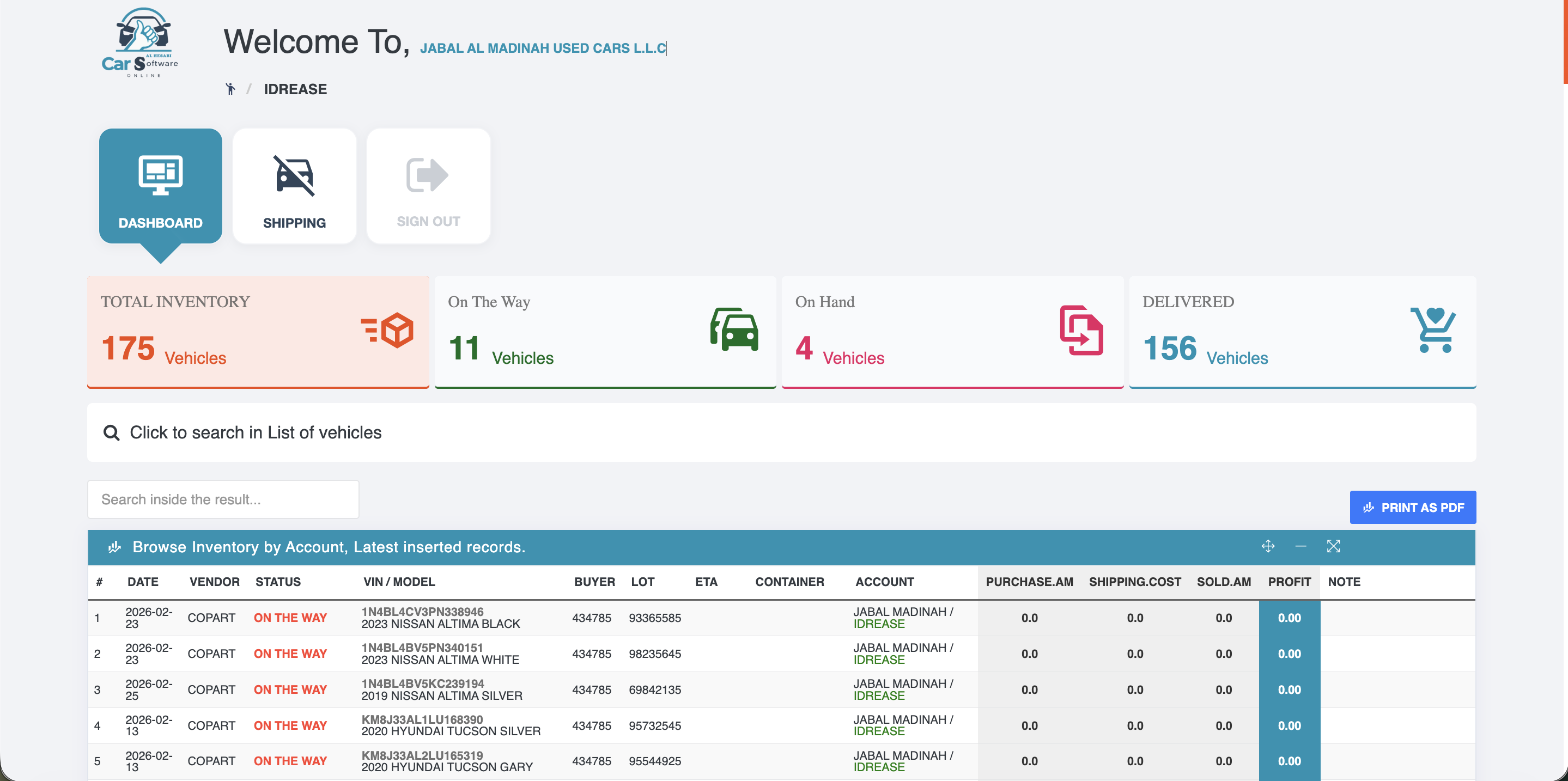This screenshot has height=781, width=1568.
Task: Expand Click to search in List of vehicles
Action: click(782, 432)
